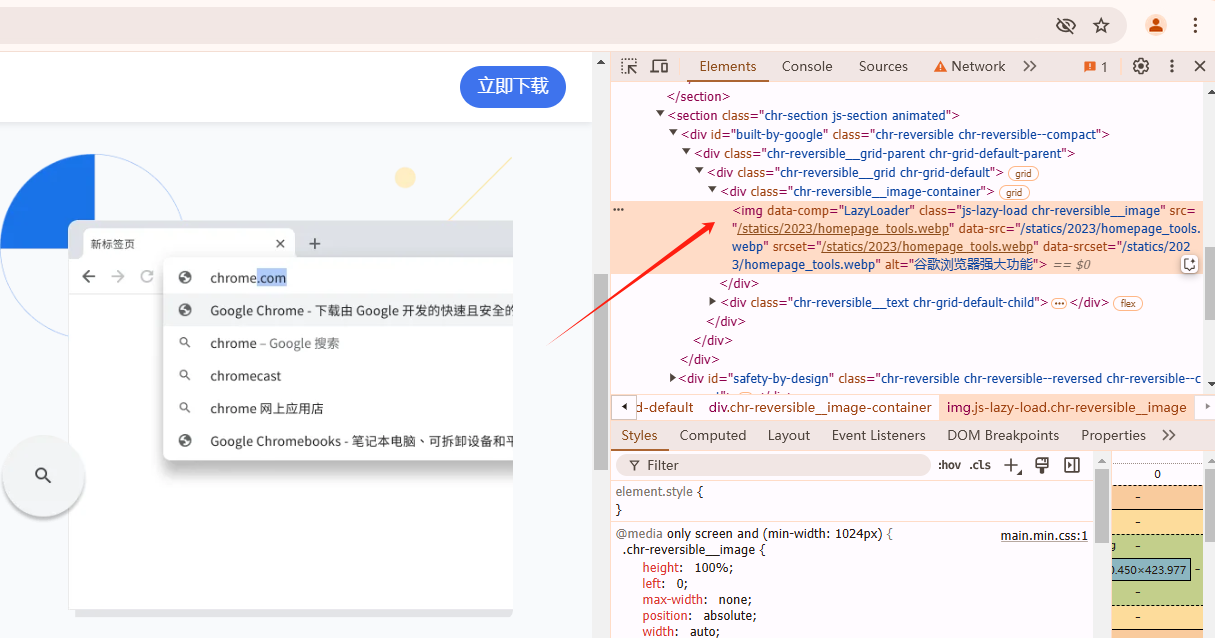Open the Properties tab
The height and width of the screenshot is (638, 1215).
1113,435
